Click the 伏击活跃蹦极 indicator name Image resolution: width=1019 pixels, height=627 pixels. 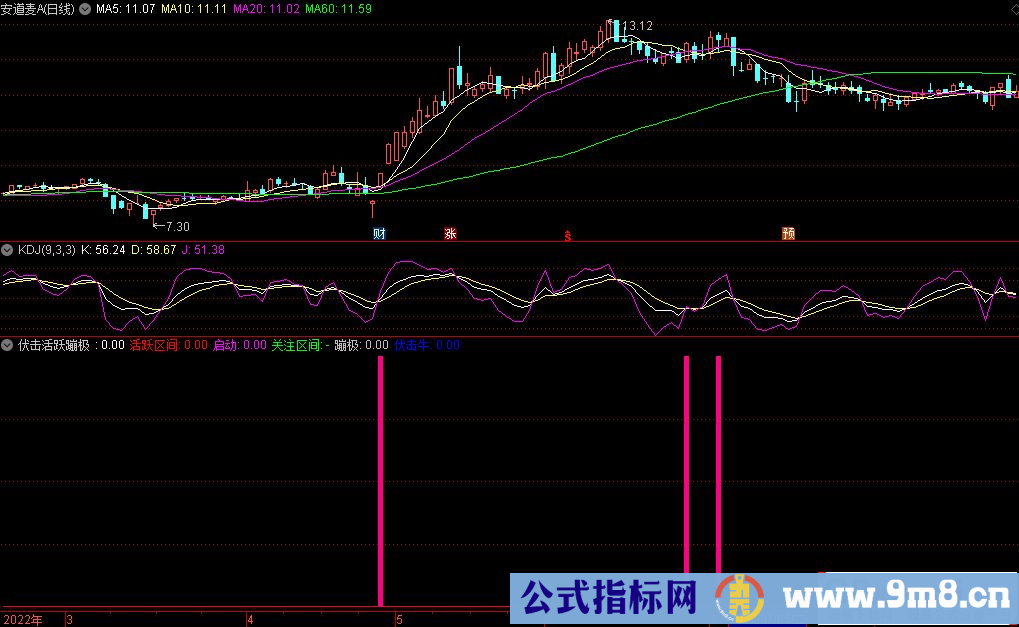pos(54,345)
